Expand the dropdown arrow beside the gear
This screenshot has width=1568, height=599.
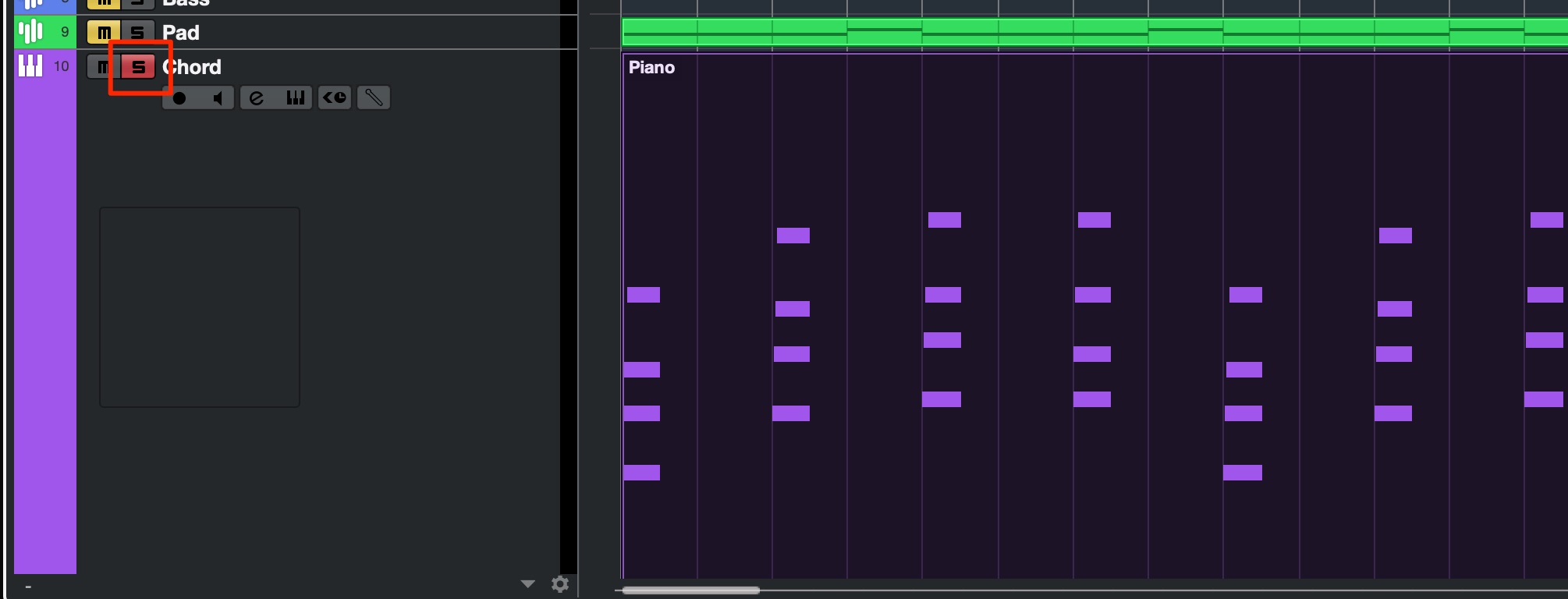[x=528, y=583]
